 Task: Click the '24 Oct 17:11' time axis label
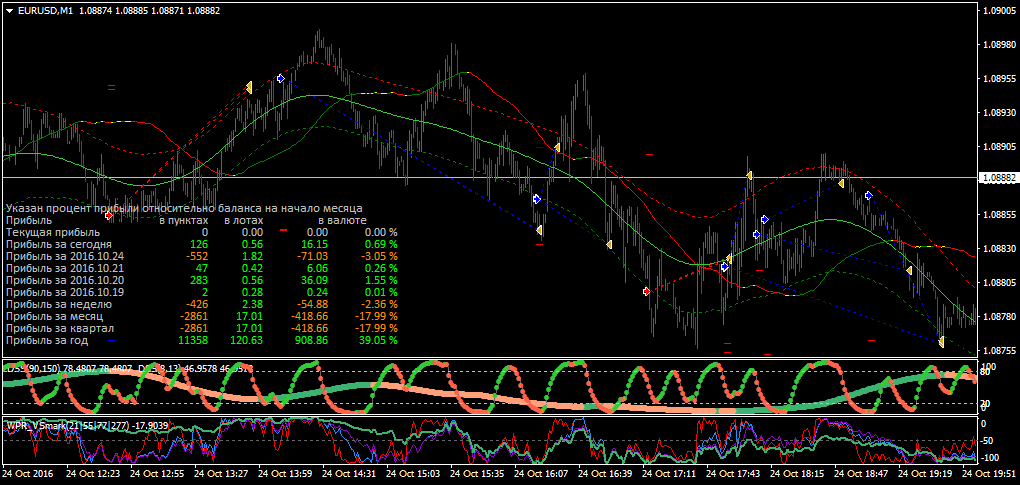(x=669, y=474)
